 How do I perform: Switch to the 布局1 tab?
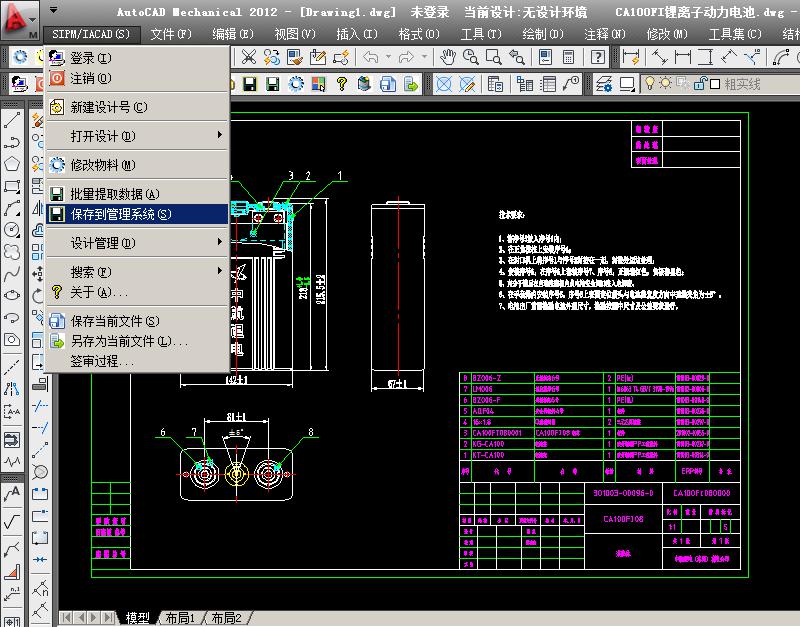click(x=181, y=618)
